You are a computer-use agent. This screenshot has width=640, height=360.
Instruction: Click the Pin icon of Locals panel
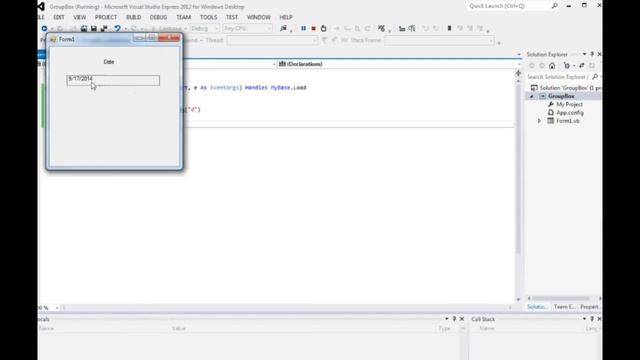click(454, 319)
